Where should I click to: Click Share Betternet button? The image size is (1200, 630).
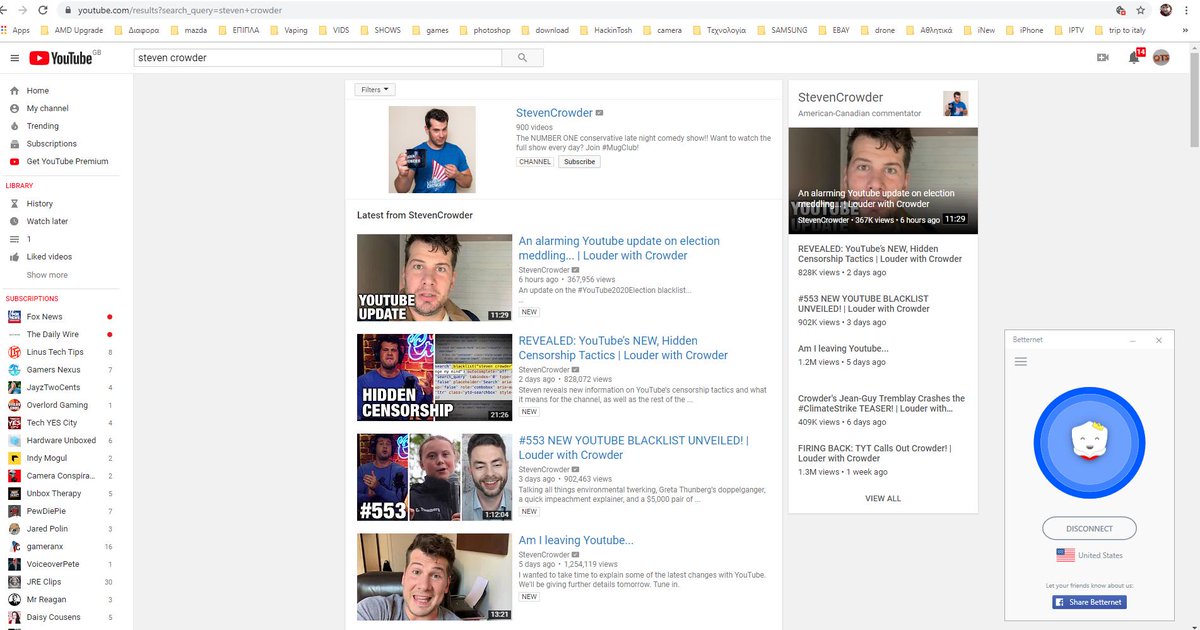(x=1089, y=602)
